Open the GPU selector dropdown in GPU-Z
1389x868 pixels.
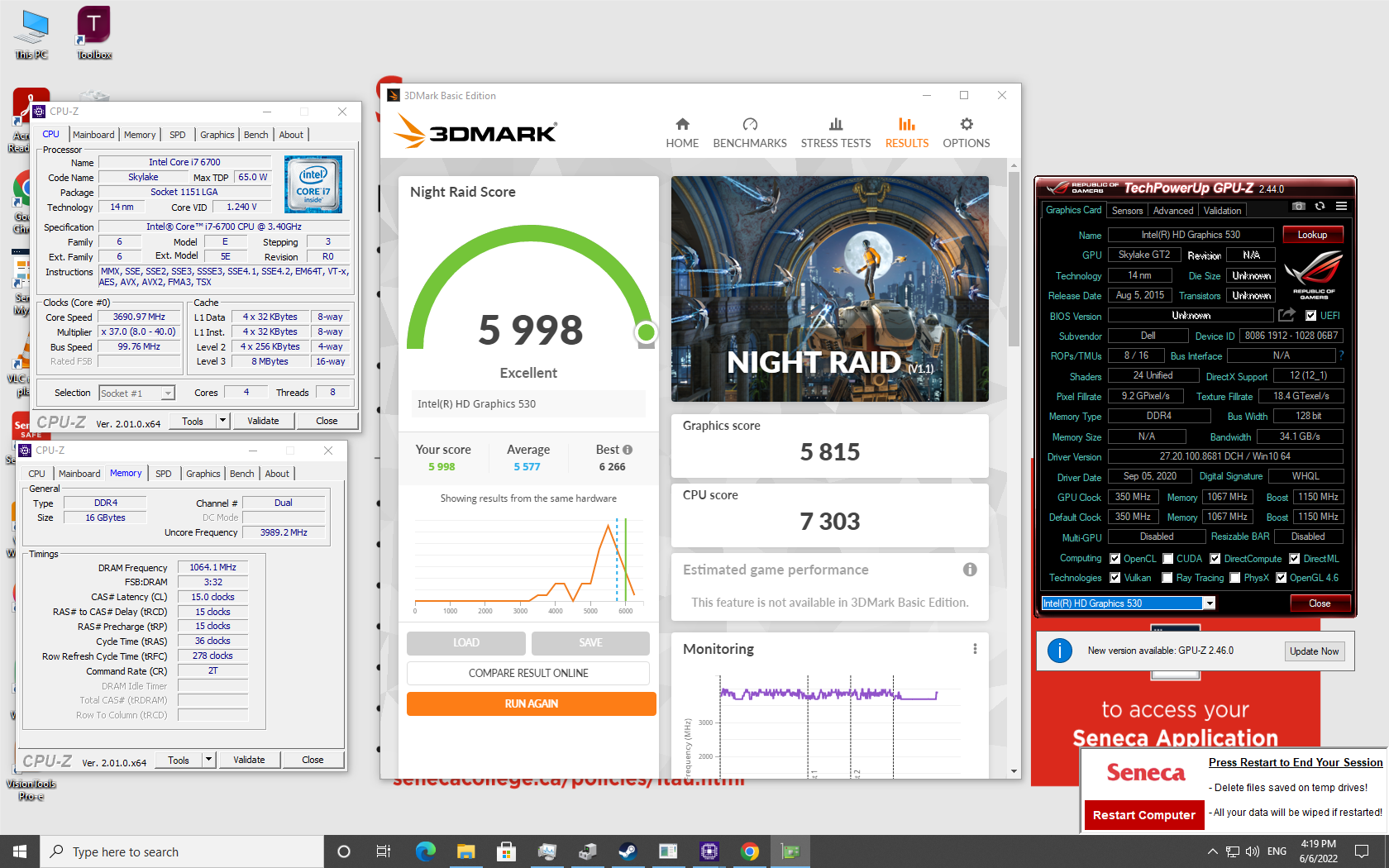click(x=1210, y=603)
